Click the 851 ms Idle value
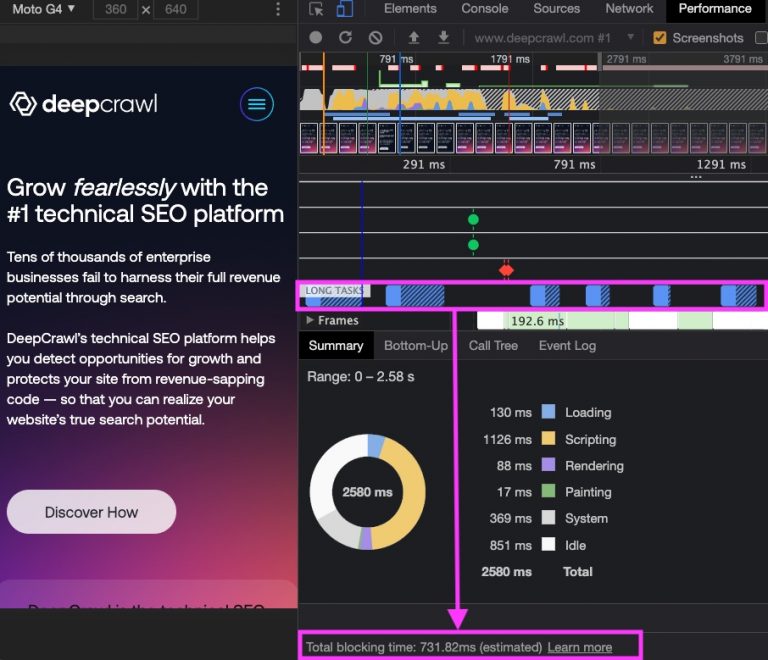 click(x=510, y=545)
